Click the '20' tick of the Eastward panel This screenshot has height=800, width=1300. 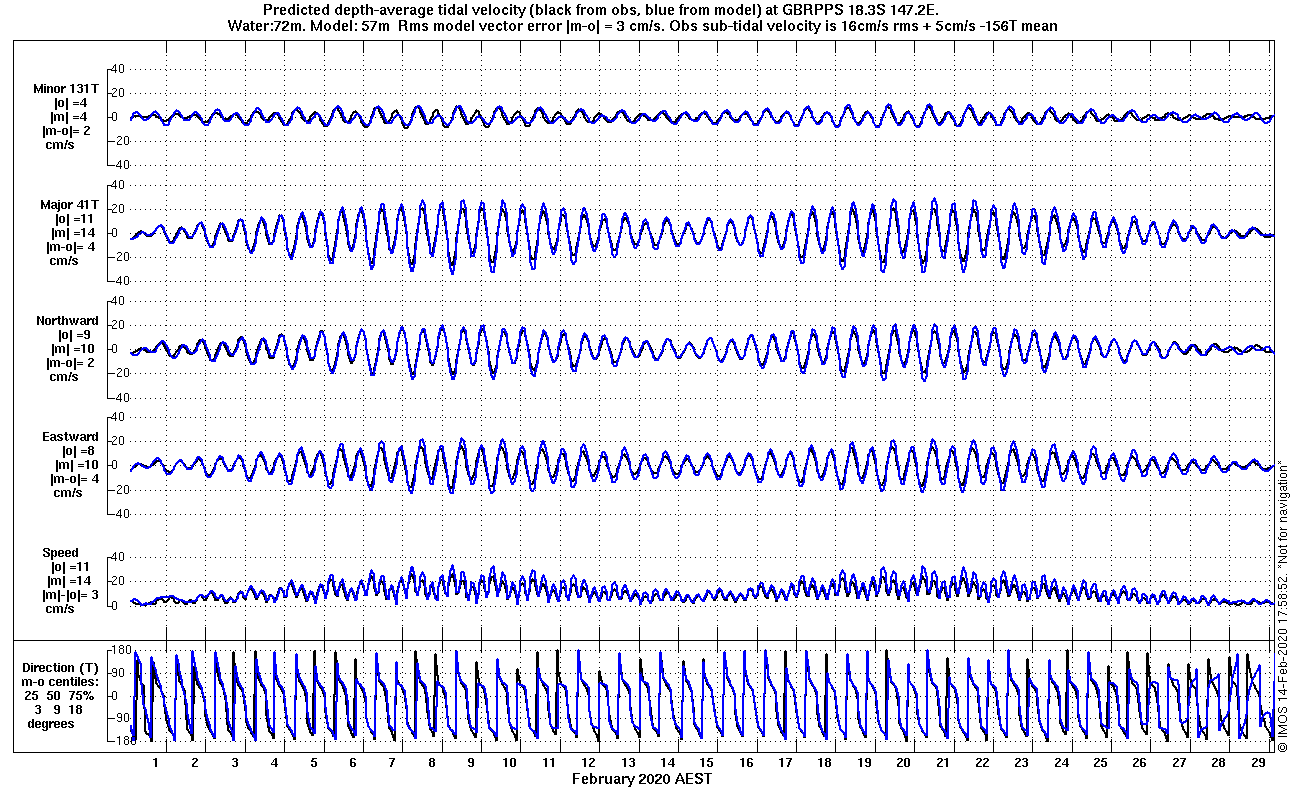(x=116, y=441)
